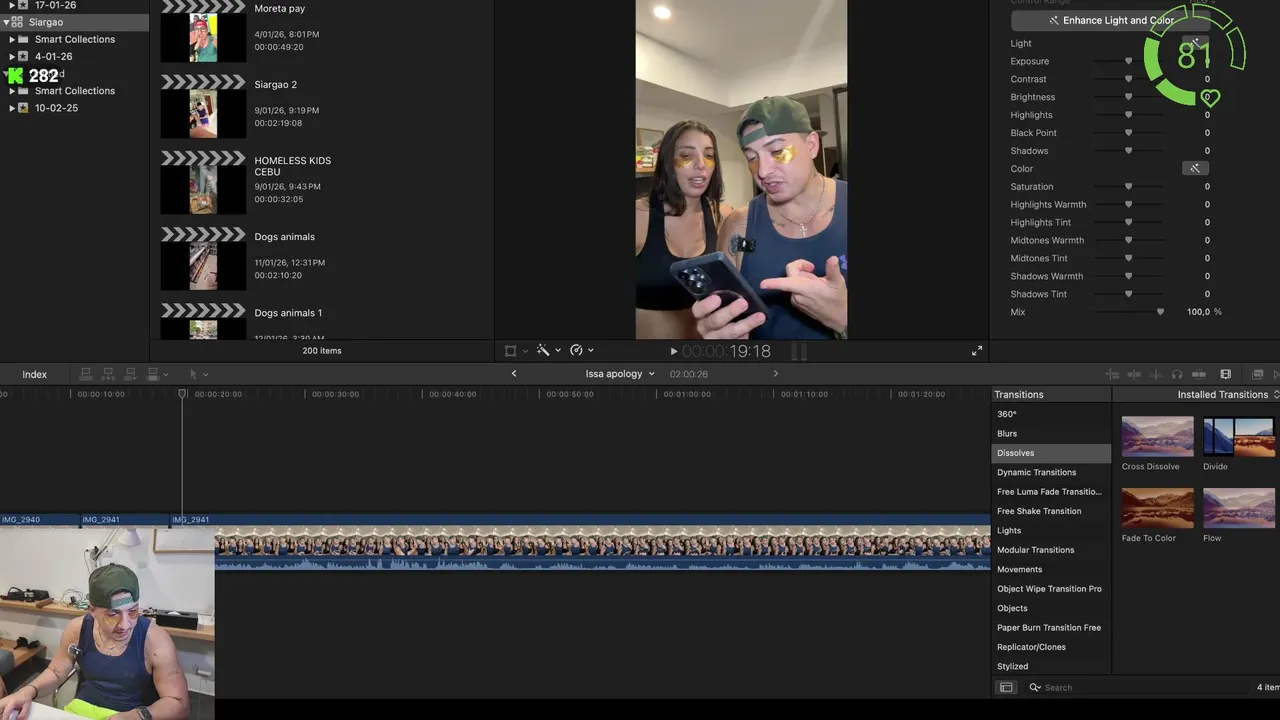Adjust the Mix slider handle
Image resolution: width=1280 pixels, height=720 pixels.
[x=1160, y=312]
